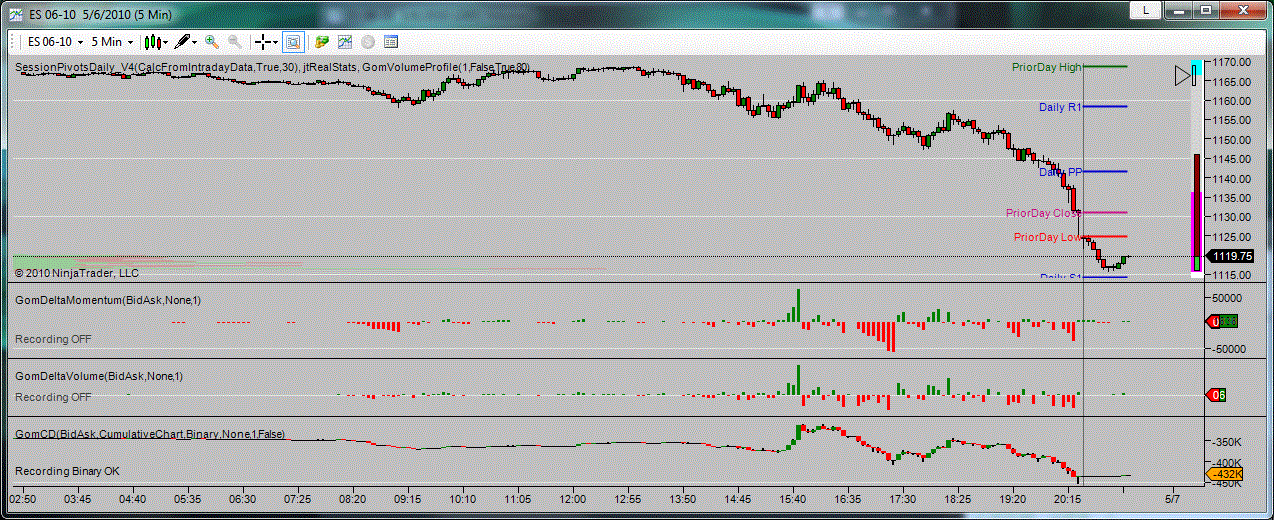Open the ES 06-10 instrument dropdown
The width and height of the screenshot is (1274, 520).
(54, 42)
